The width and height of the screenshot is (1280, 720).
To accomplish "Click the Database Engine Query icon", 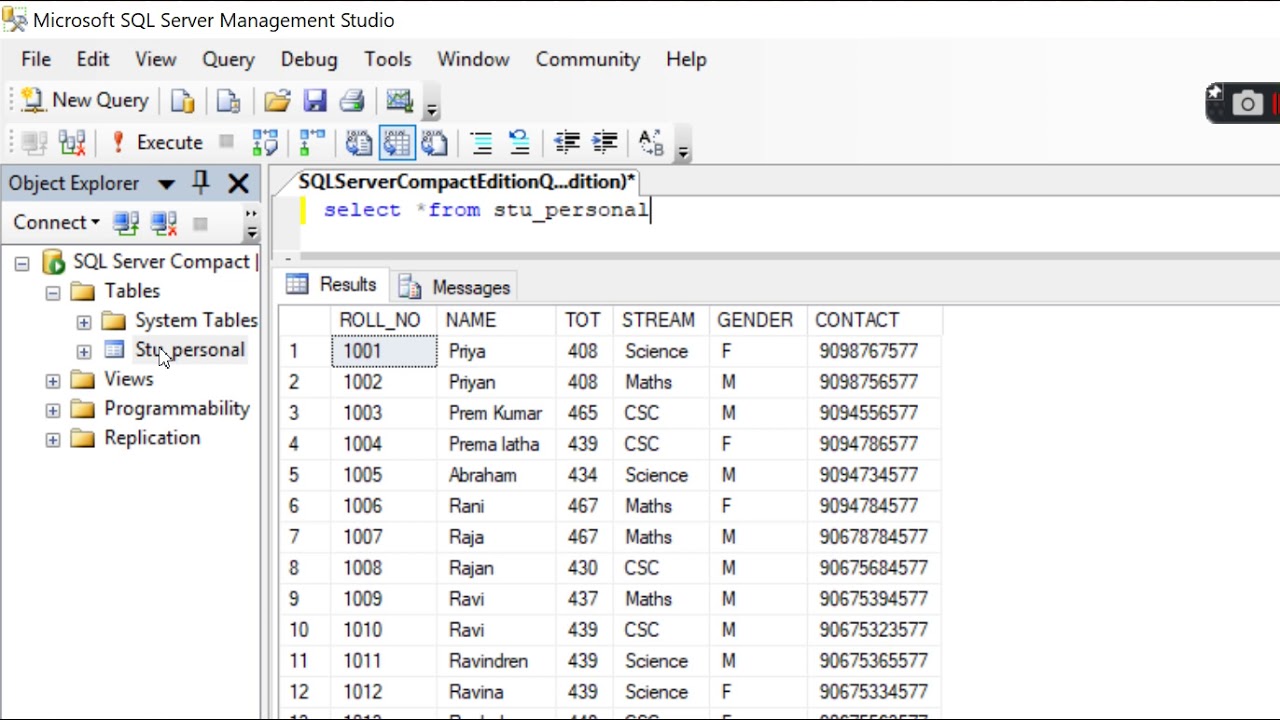I will pos(183,101).
